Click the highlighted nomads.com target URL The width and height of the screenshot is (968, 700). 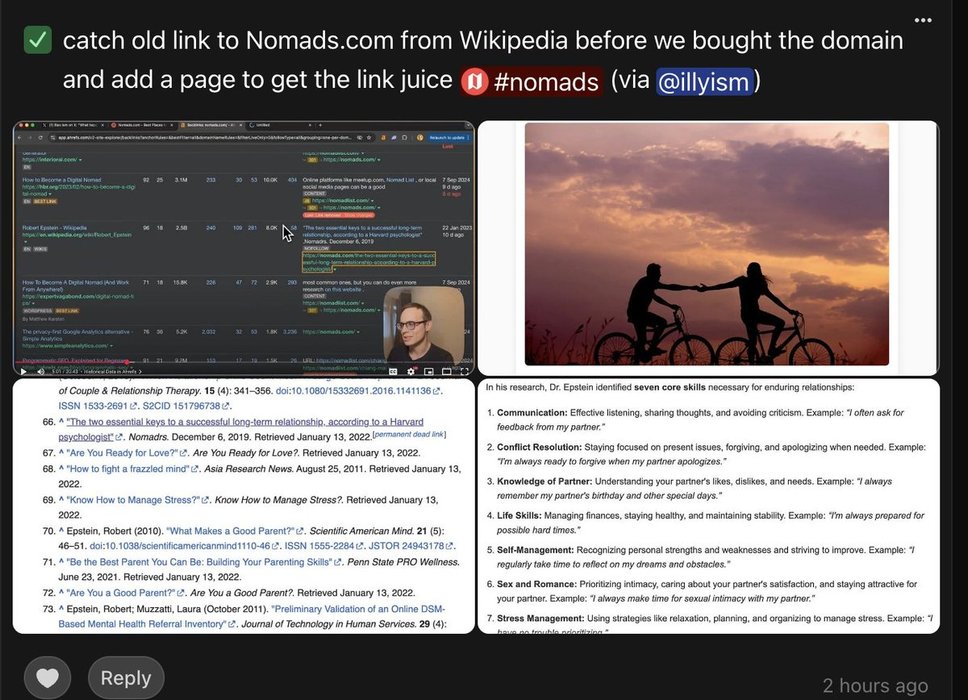(x=369, y=262)
